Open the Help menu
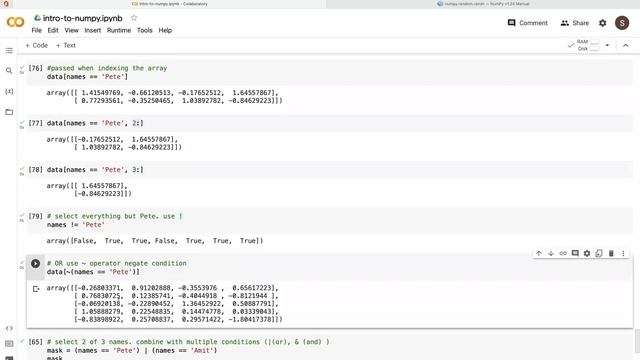 165,30
